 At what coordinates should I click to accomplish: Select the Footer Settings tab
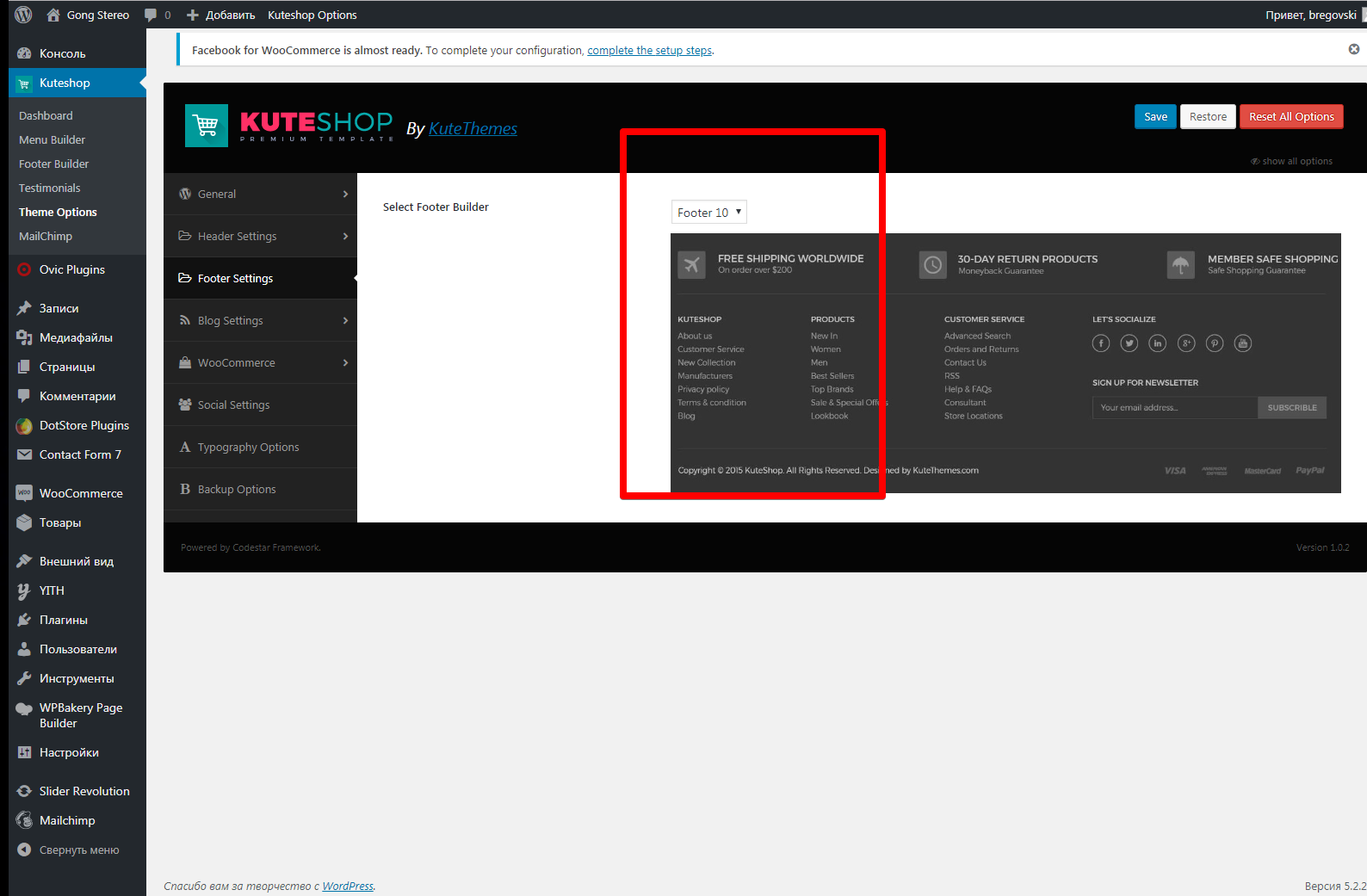pyautogui.click(x=260, y=279)
